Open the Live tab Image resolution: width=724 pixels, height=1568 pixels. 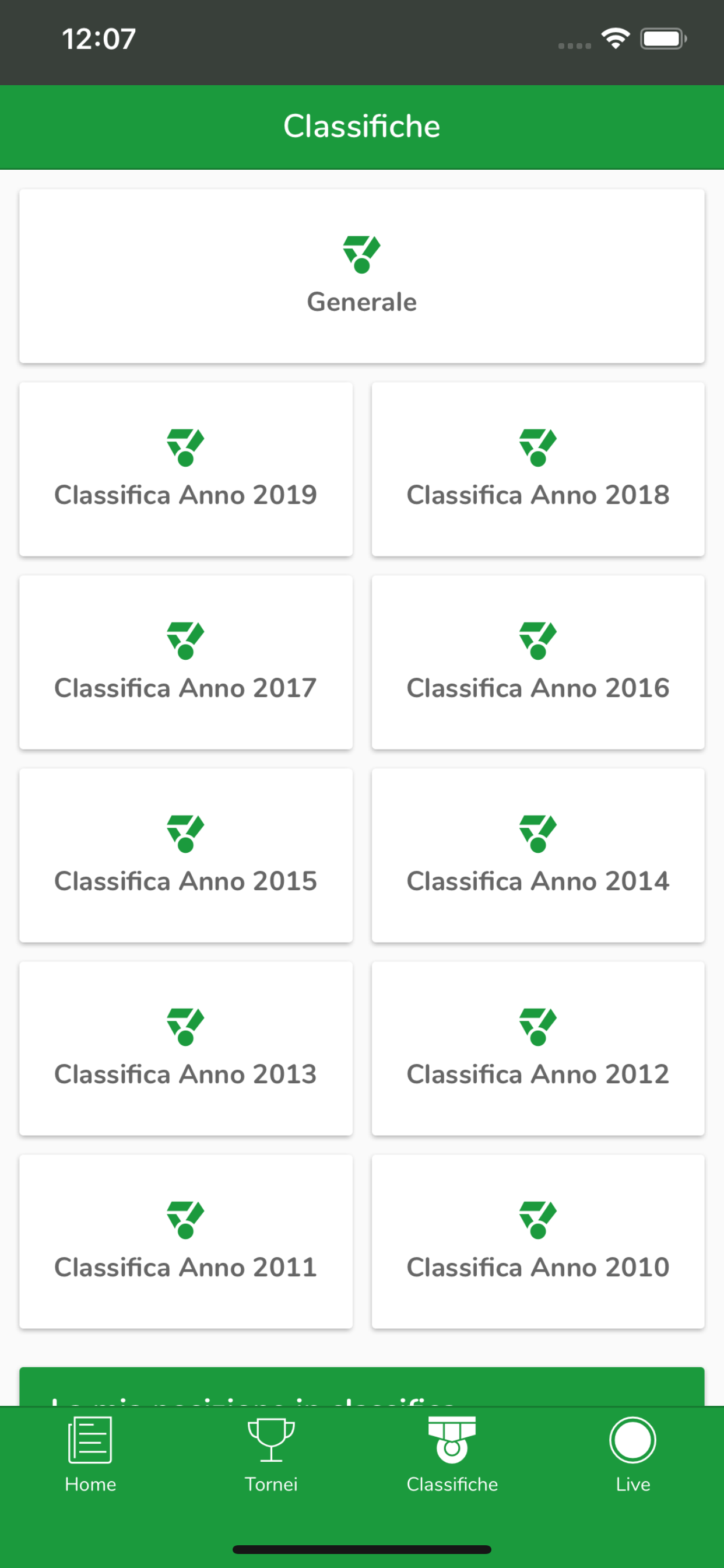632,1455
